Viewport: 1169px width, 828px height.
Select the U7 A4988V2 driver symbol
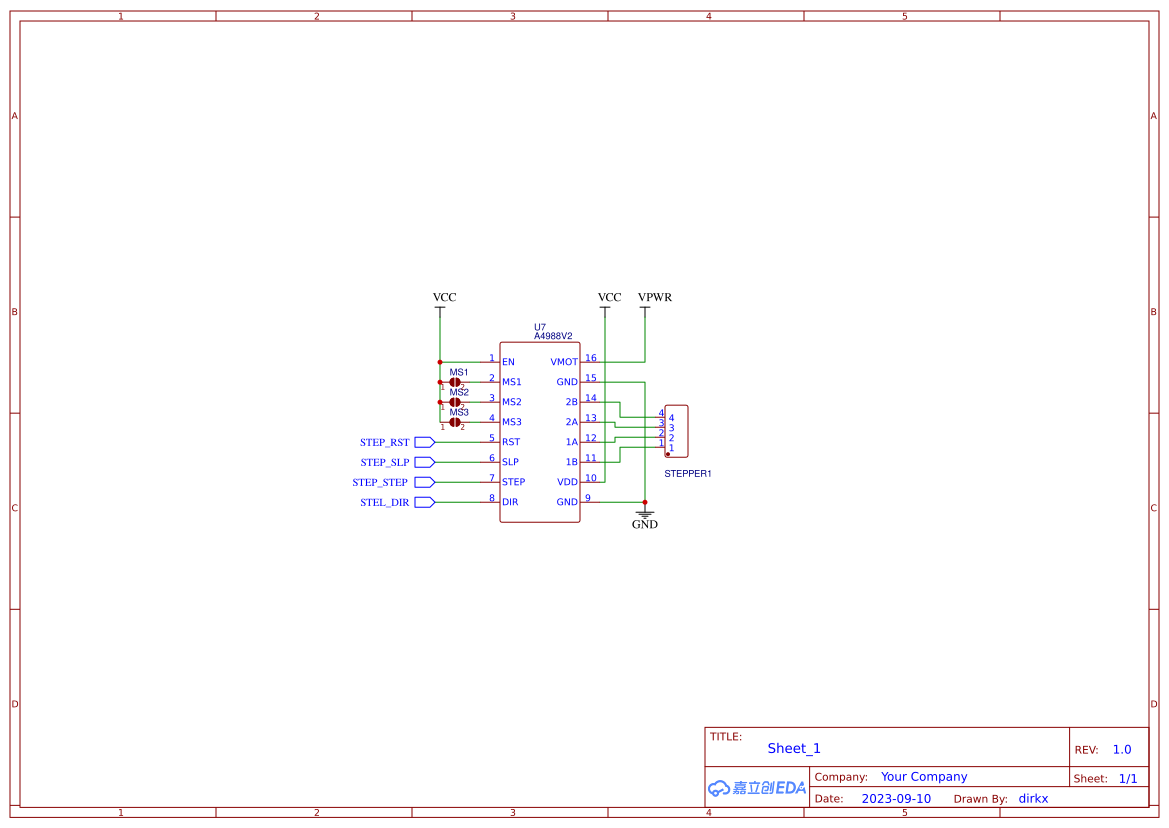(x=540, y=430)
